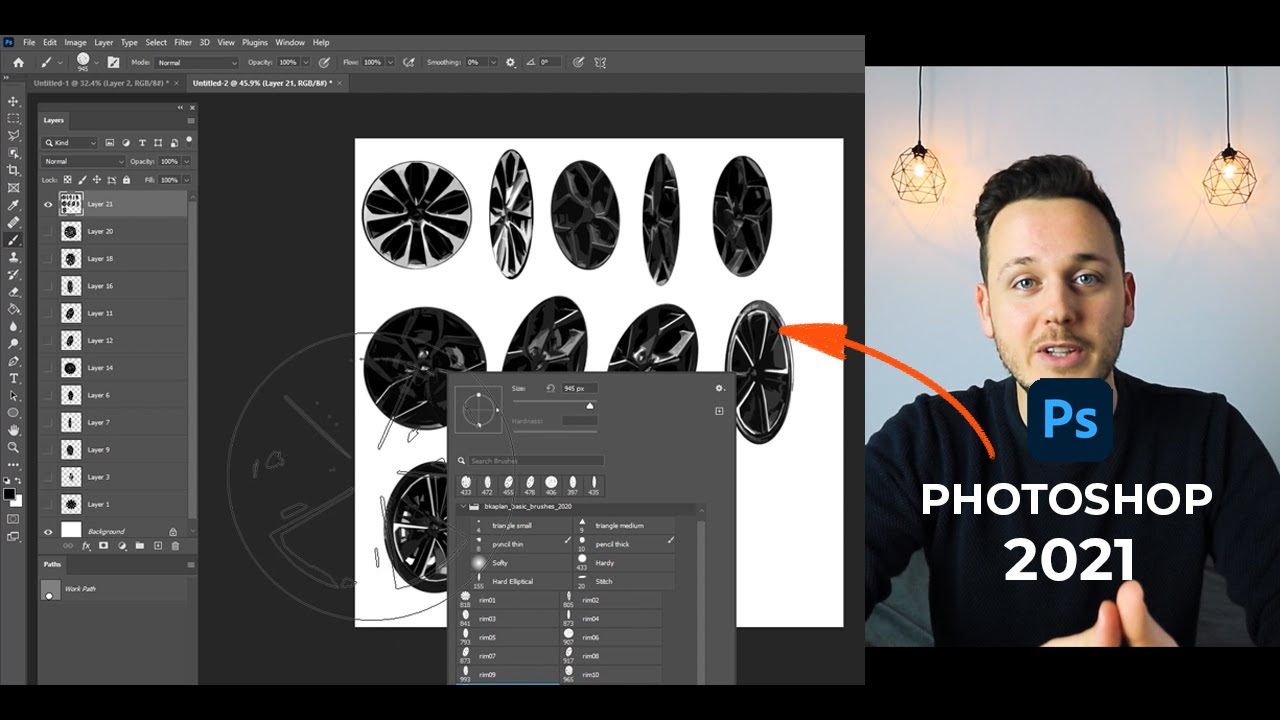Select the Hand tool
Screen dimensions: 1280x720
click(14, 430)
